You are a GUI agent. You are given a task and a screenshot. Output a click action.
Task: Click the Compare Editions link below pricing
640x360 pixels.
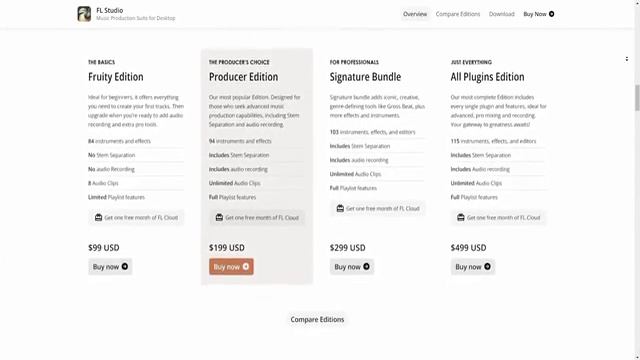point(317,320)
